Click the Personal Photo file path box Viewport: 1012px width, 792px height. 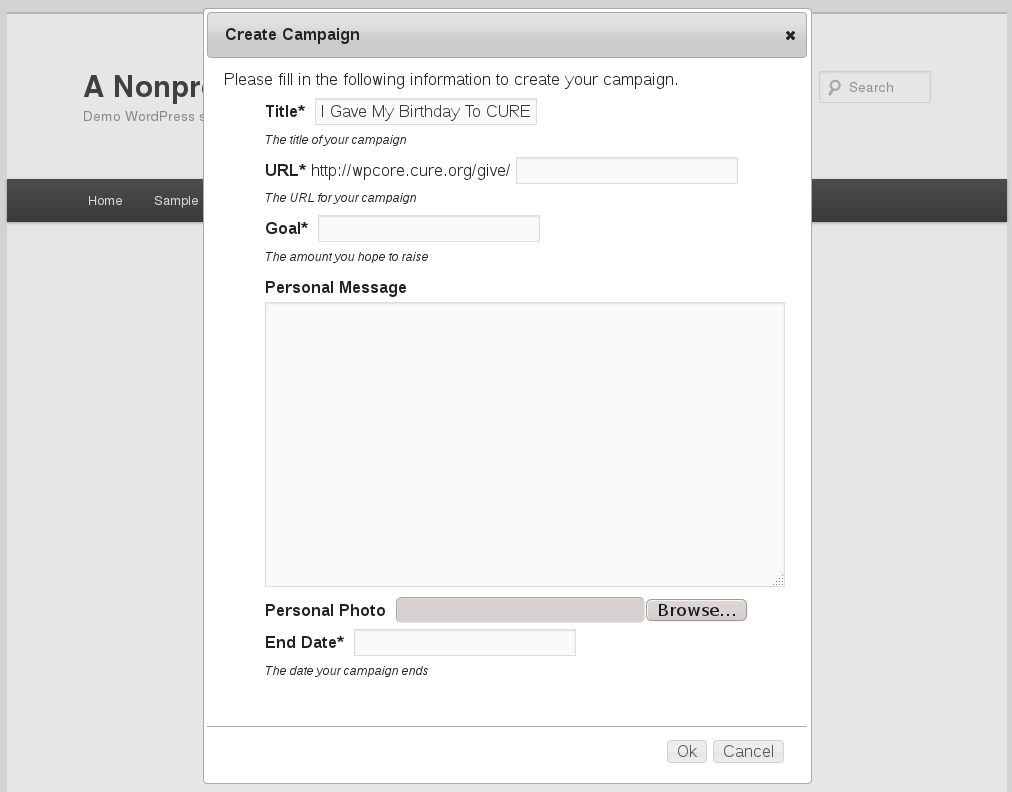(x=520, y=610)
